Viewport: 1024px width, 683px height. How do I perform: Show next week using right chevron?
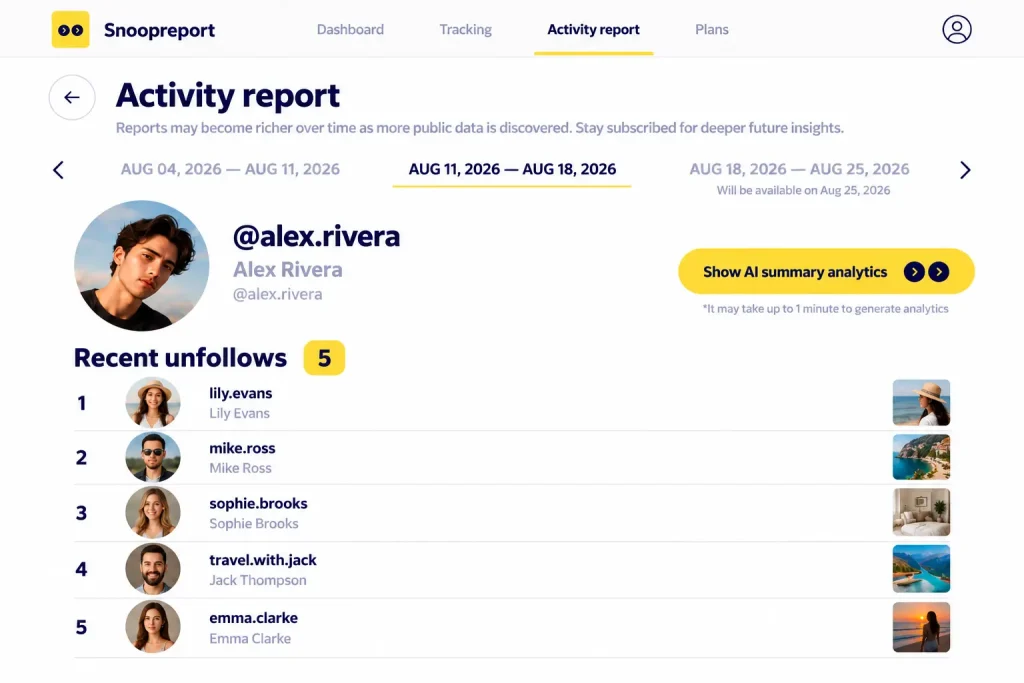(x=965, y=170)
